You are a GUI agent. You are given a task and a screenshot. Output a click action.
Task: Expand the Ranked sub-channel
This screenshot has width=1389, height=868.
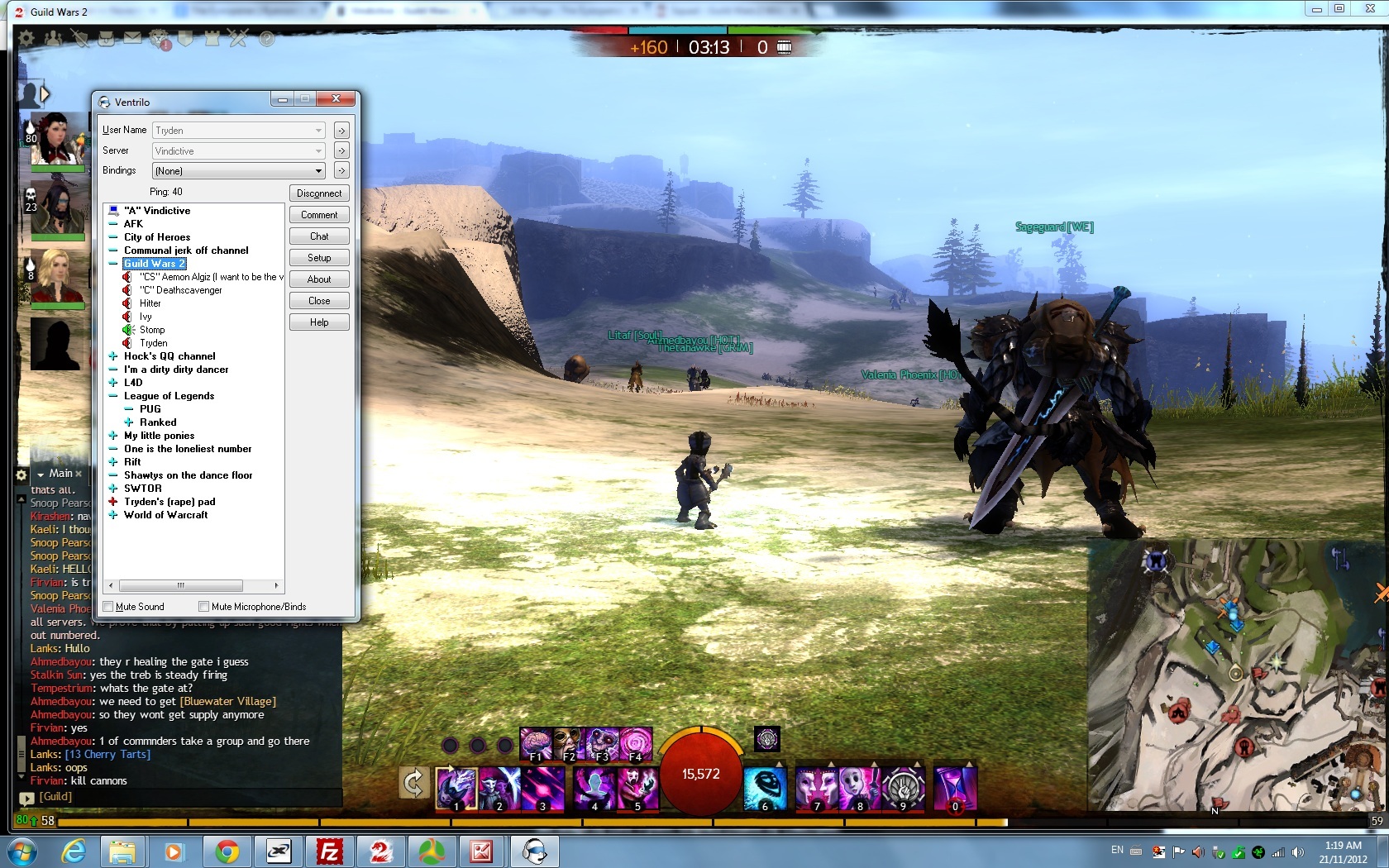point(129,422)
